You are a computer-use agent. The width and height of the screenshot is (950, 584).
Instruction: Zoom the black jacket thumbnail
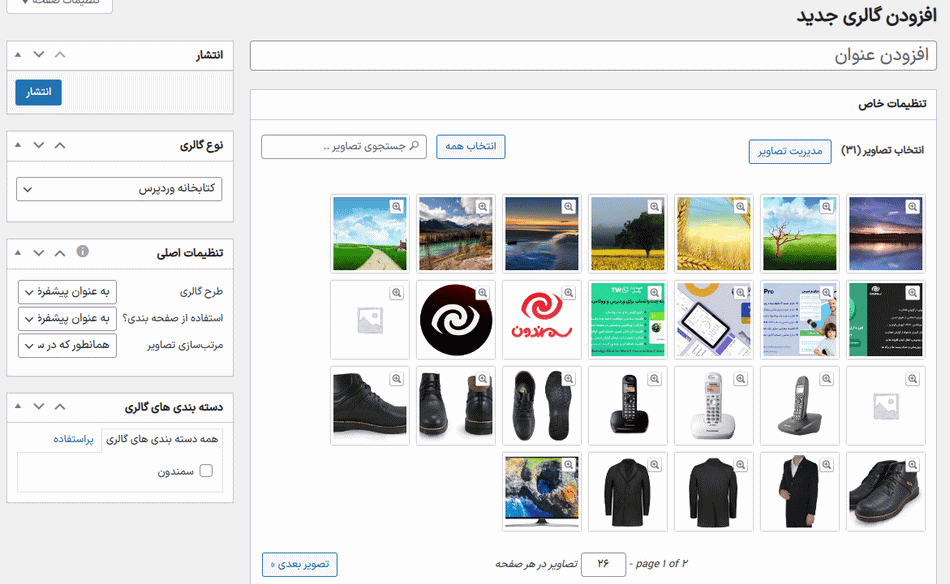click(x=740, y=465)
